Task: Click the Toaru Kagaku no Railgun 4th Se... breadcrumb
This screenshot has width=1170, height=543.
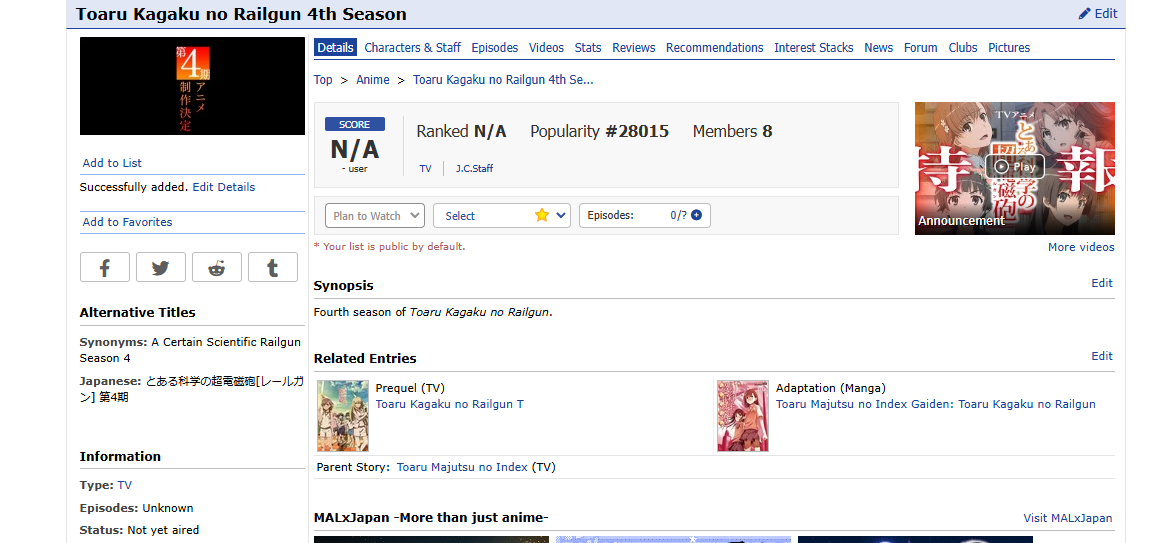Action: [504, 80]
